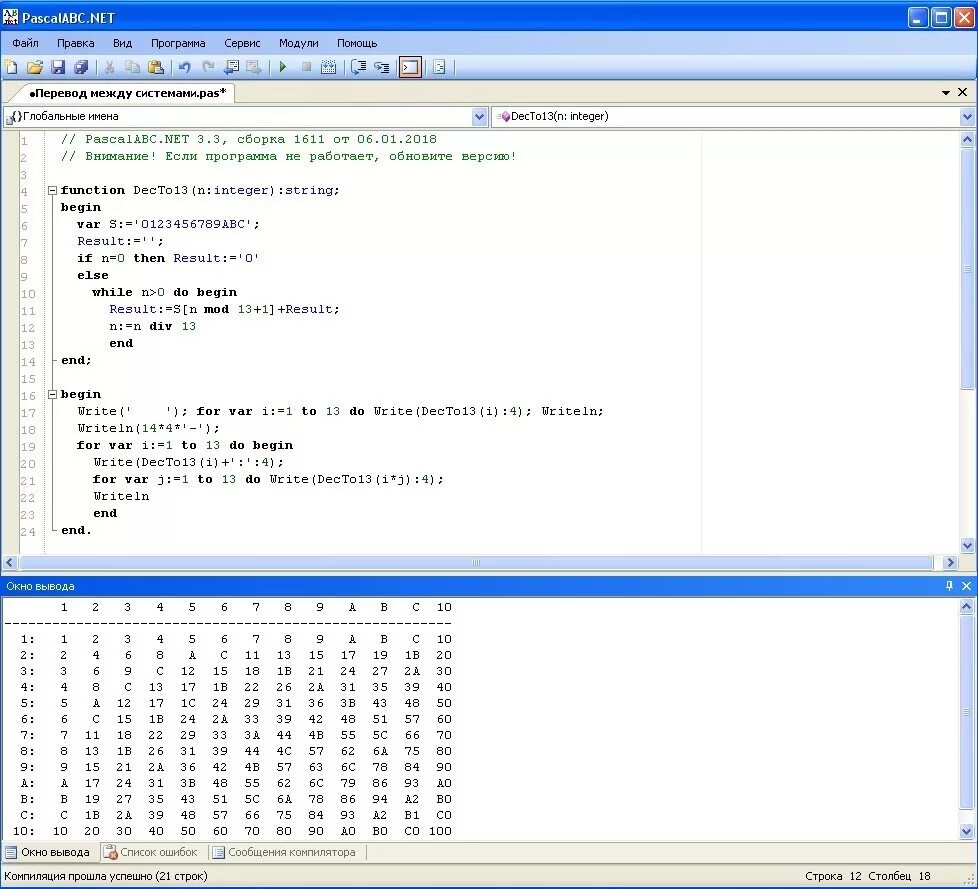Click the editor vertical scrollbar thumb
Viewport: 978px width, 889px height.
pyautogui.click(x=967, y=269)
